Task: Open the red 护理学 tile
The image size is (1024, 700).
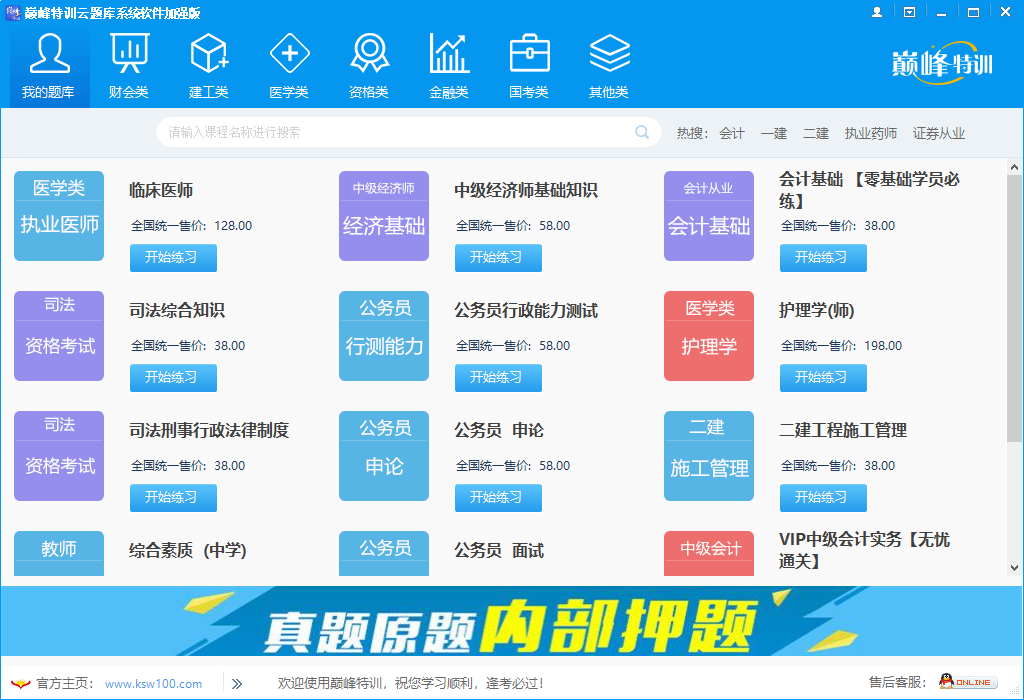Action: (709, 336)
